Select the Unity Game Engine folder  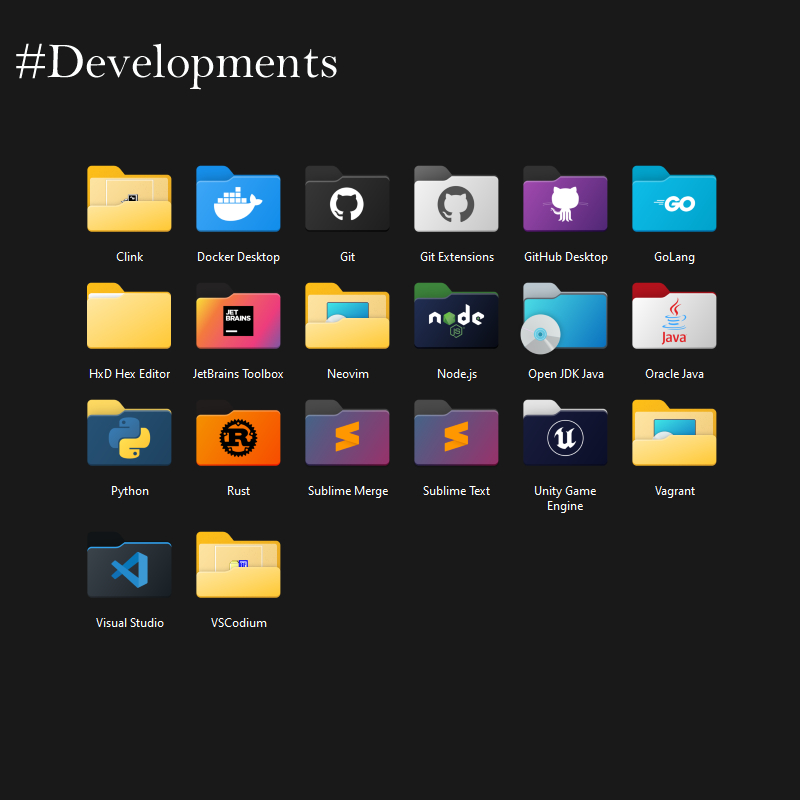(565, 434)
